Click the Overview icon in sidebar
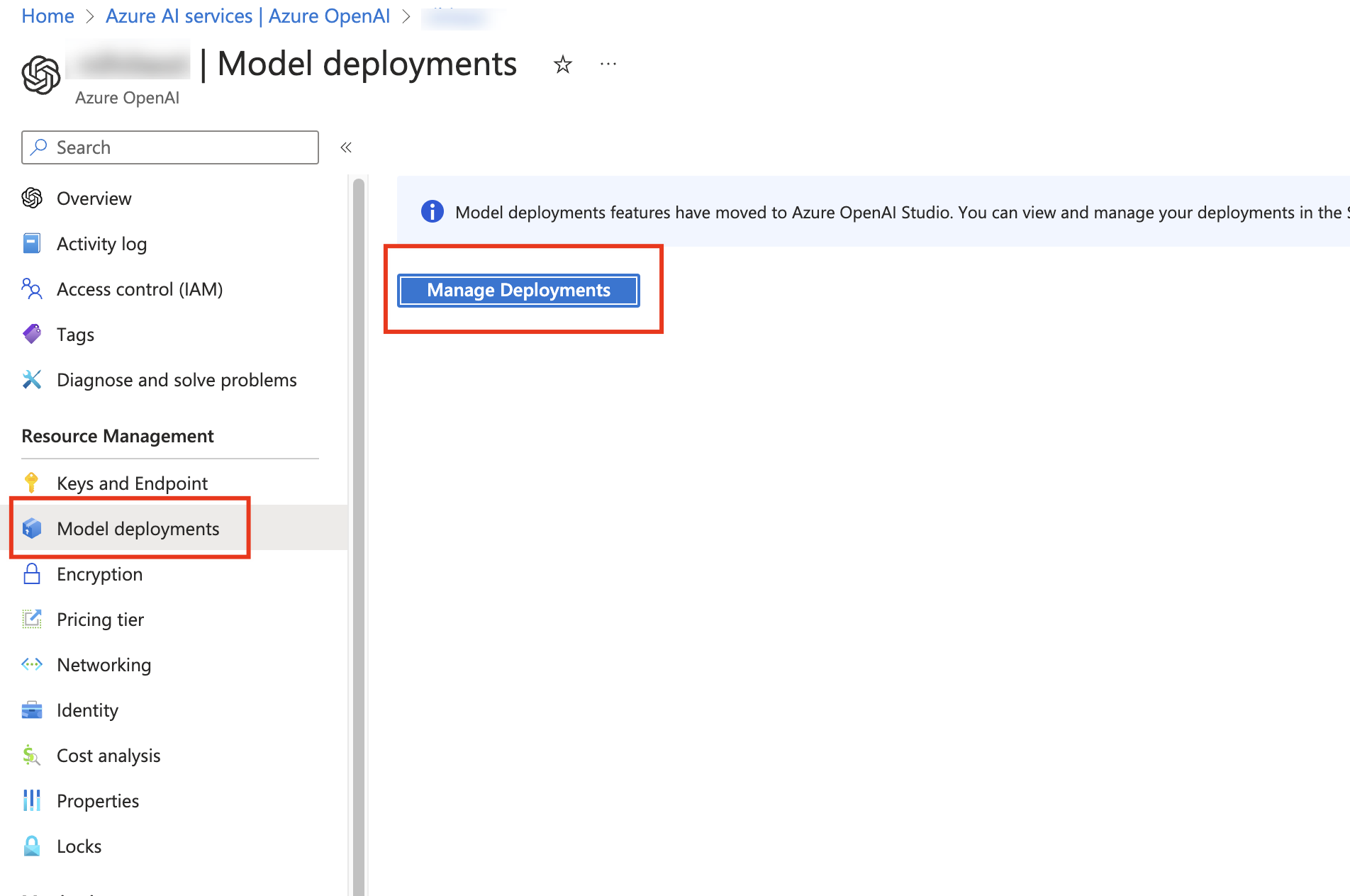 (x=32, y=198)
